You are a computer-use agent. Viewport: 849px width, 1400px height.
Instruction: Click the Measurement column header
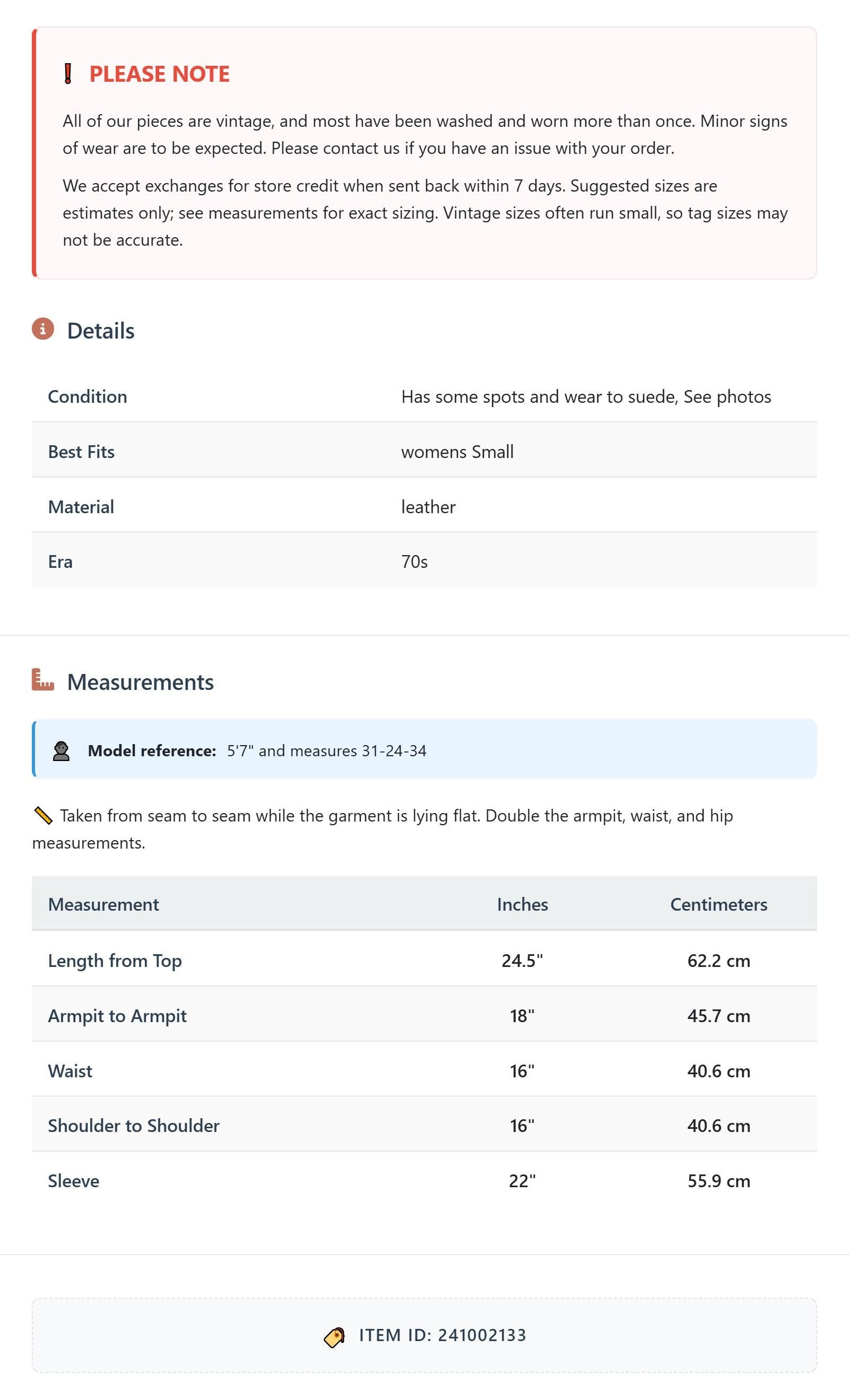[x=103, y=904]
